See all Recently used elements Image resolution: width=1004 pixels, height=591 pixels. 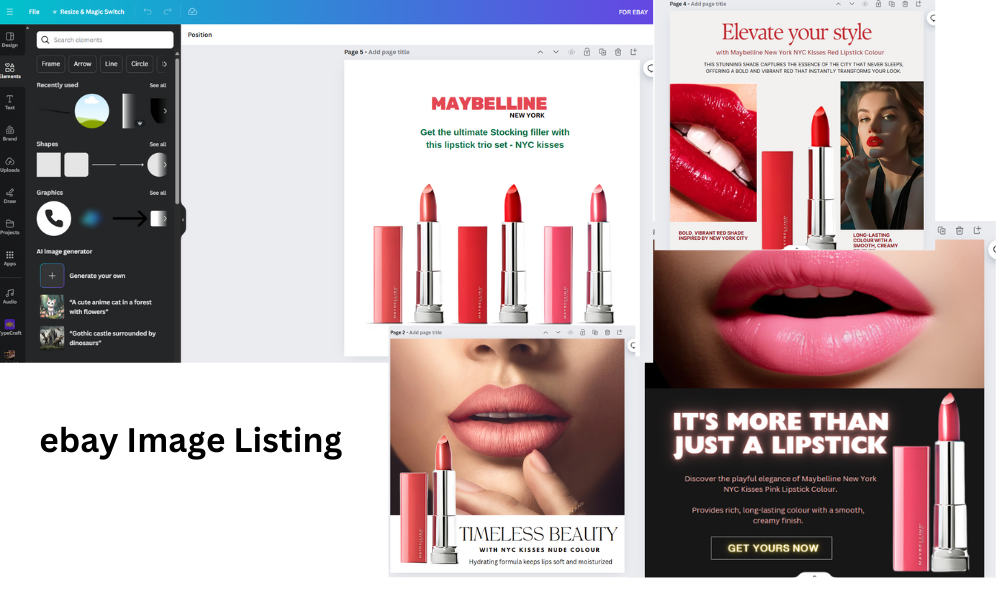pyautogui.click(x=158, y=85)
